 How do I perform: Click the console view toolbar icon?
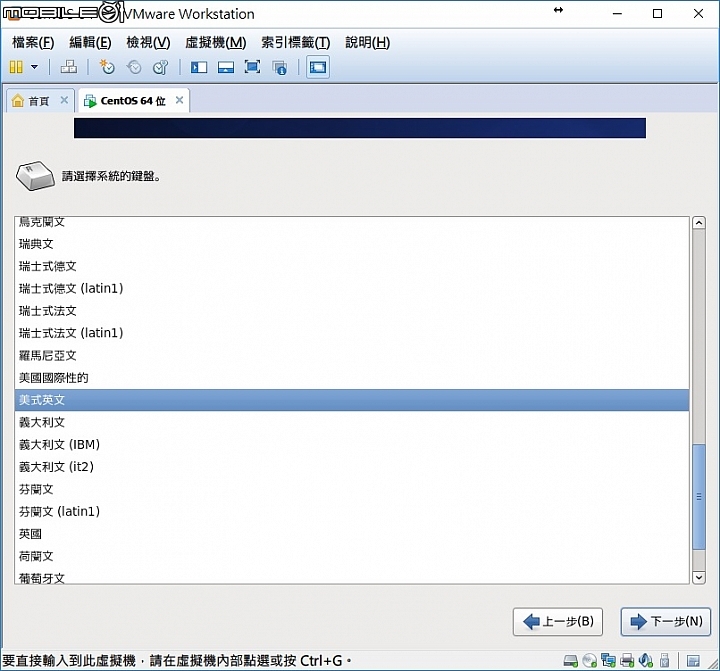coord(318,67)
